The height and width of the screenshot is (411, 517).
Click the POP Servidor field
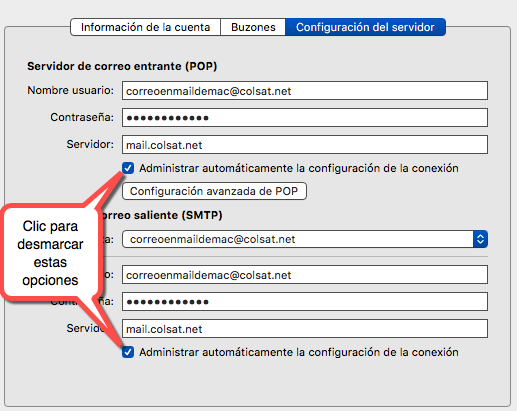[305, 145]
